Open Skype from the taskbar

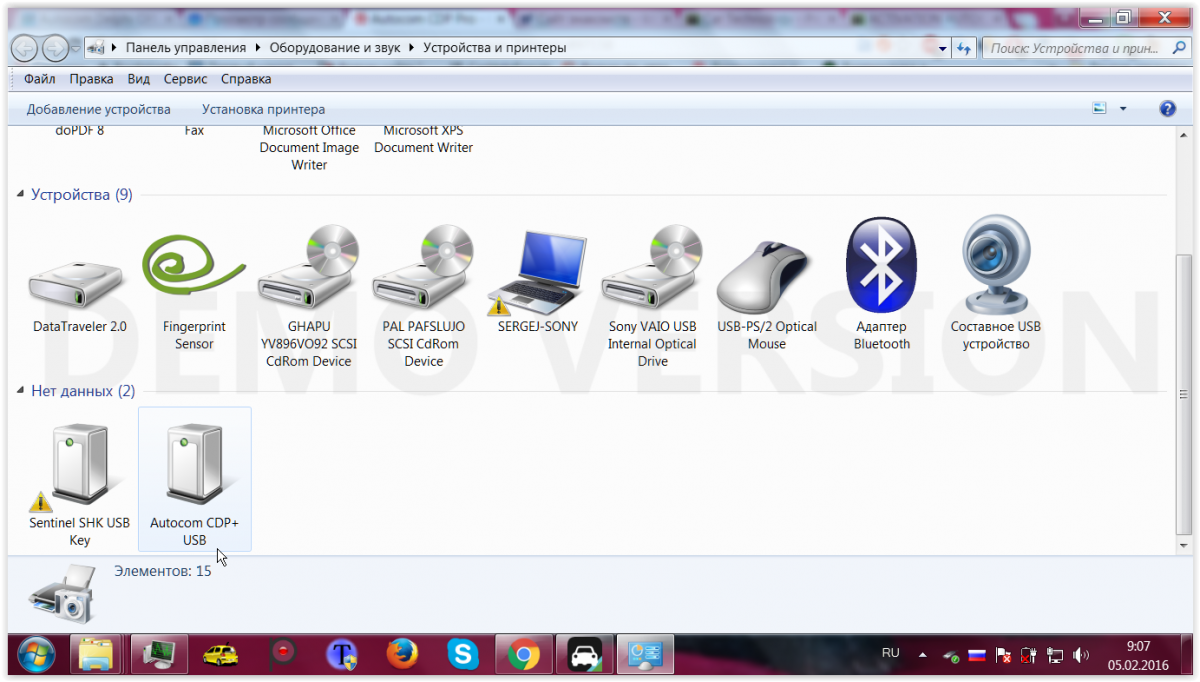(x=462, y=656)
